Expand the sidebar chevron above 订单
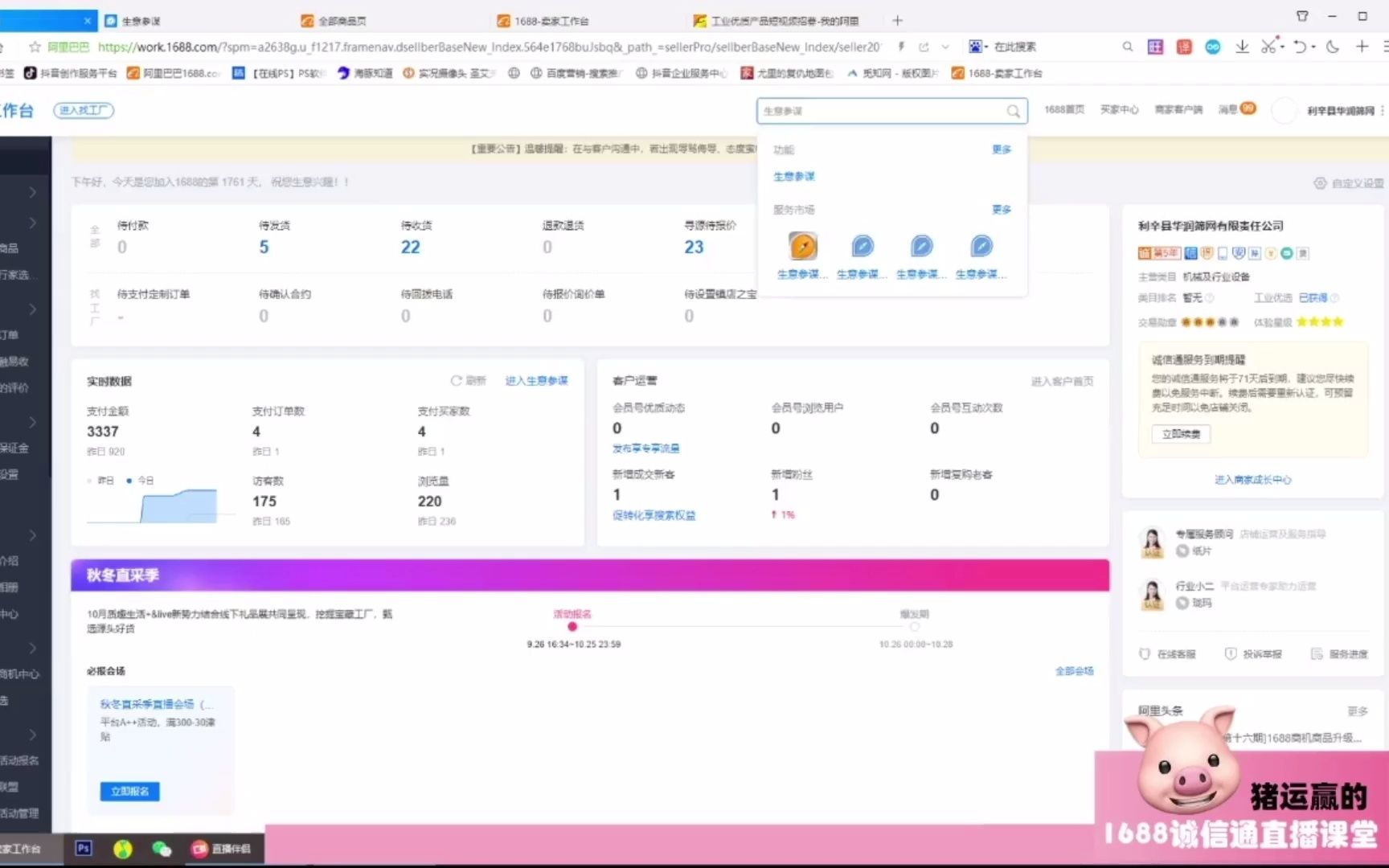1389x868 pixels. (32, 309)
